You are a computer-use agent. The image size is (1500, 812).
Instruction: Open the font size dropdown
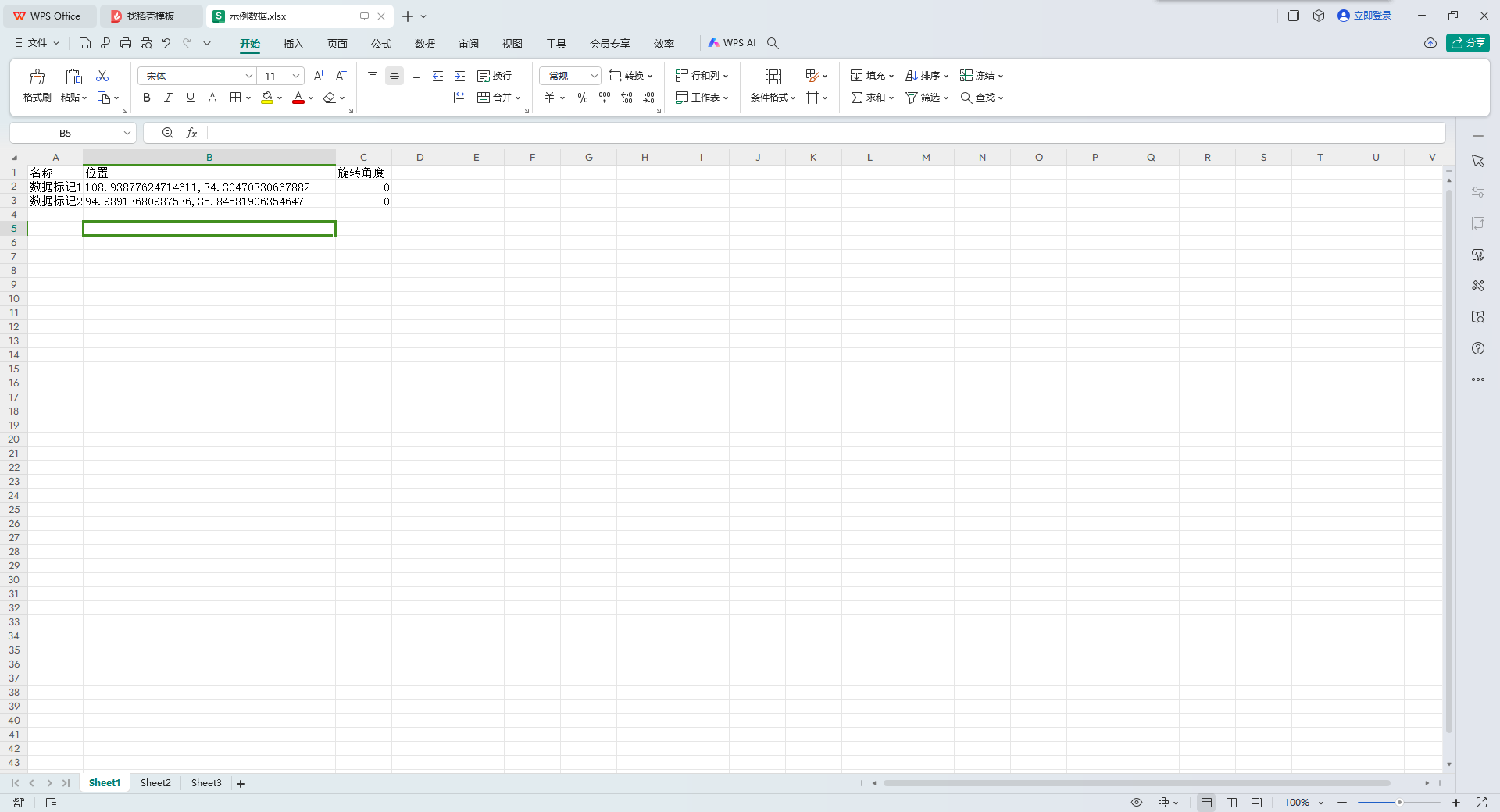pyautogui.click(x=296, y=76)
